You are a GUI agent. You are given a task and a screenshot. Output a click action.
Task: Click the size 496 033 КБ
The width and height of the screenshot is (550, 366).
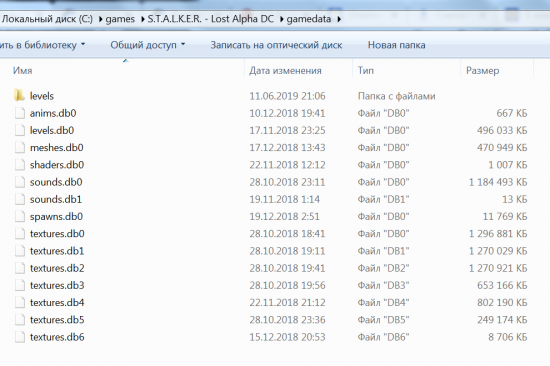502,130
